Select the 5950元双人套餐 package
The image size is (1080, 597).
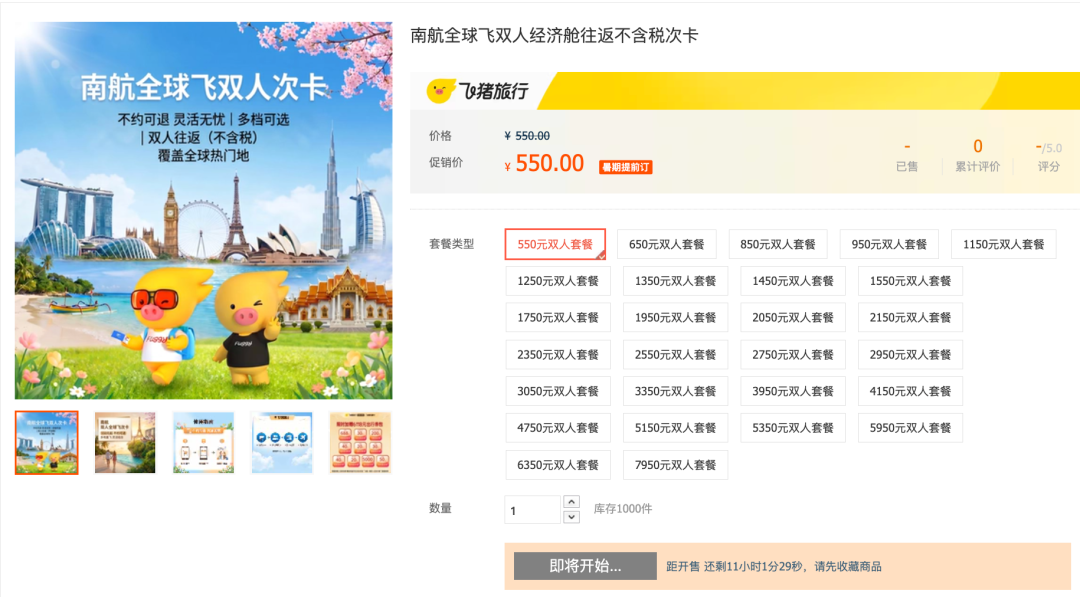click(911, 428)
